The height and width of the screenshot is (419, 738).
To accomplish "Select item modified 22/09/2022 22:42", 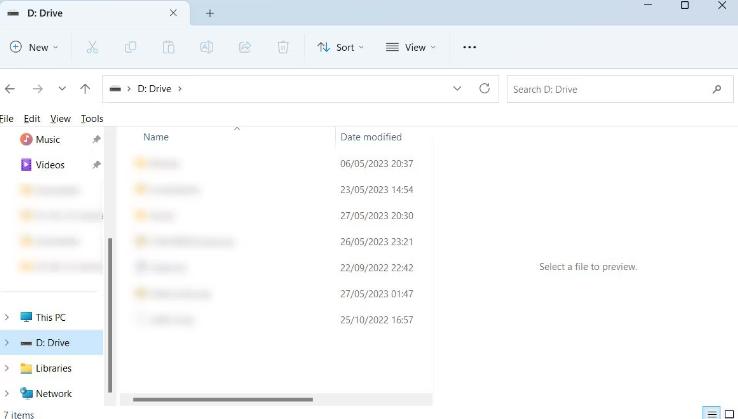I will 274,267.
